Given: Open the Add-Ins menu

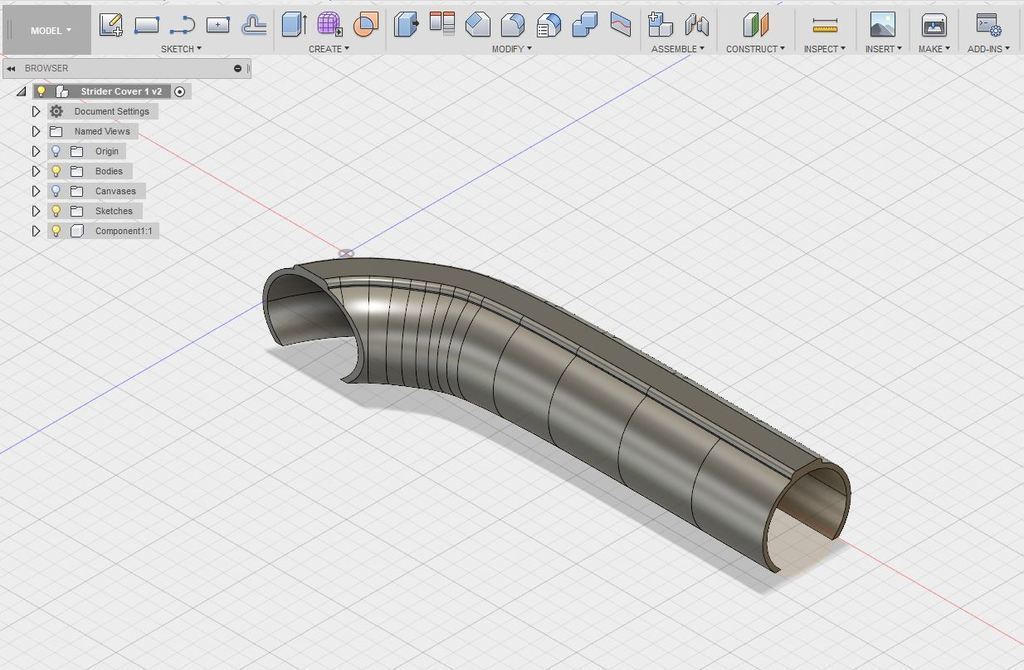Looking at the screenshot, I should pos(988,47).
